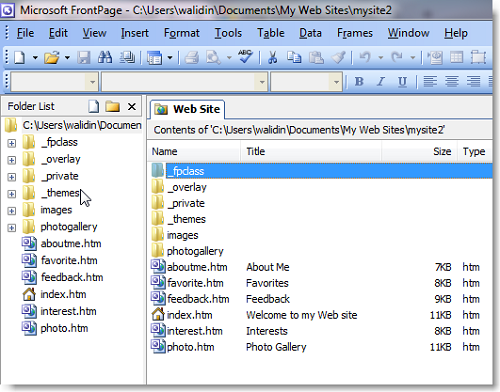500x392 pixels.
Task: Click the New page toolbar icon
Action: coord(19,58)
